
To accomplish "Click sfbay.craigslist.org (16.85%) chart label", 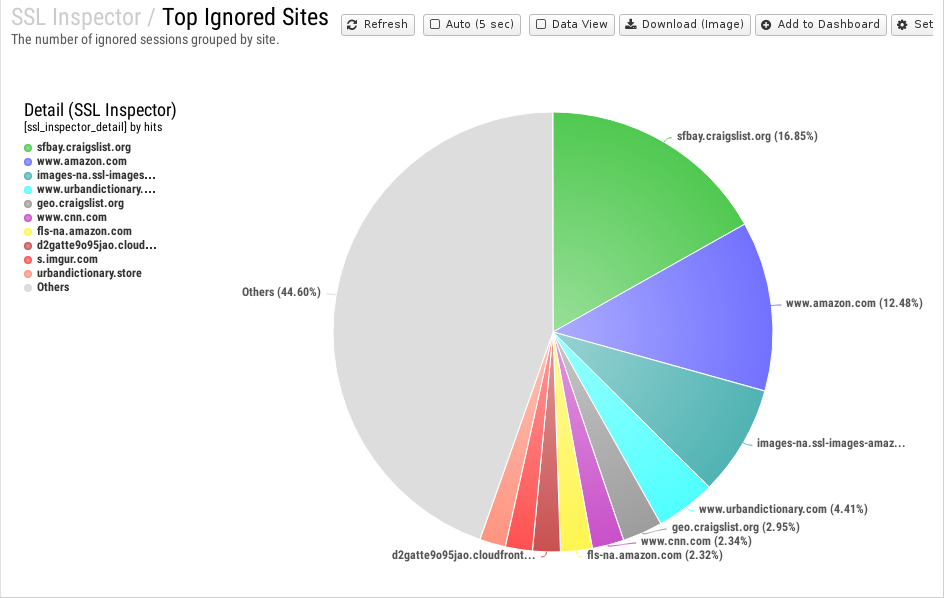I will coord(747,136).
